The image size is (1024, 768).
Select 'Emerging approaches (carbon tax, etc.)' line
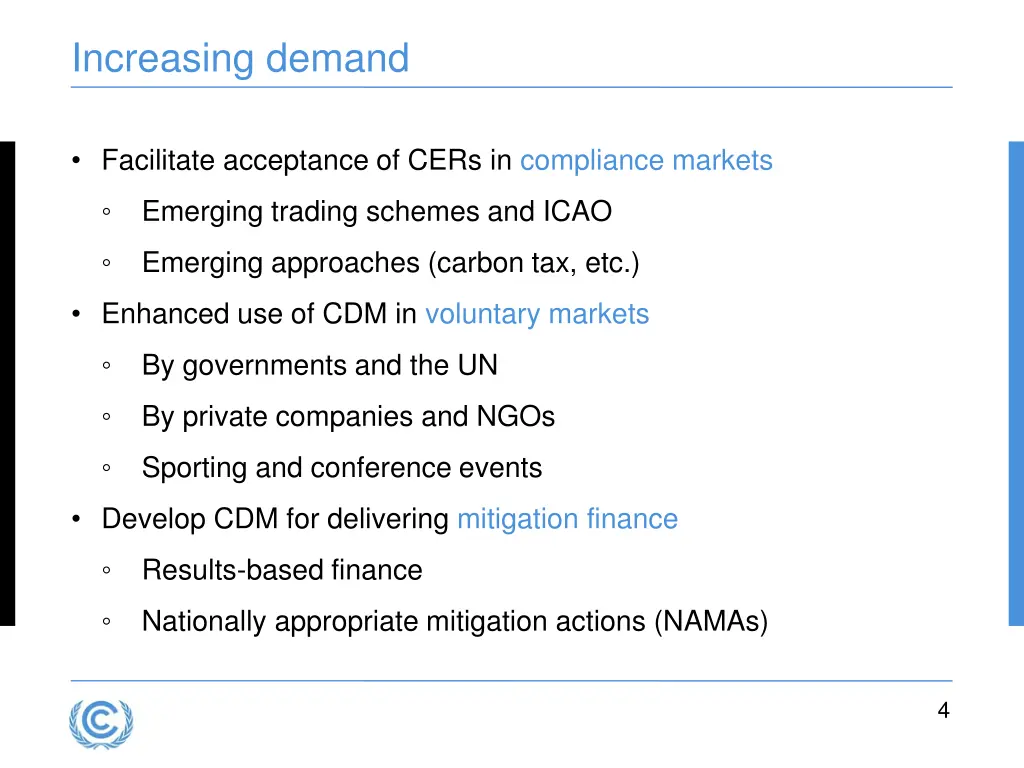pyautogui.click(x=391, y=263)
